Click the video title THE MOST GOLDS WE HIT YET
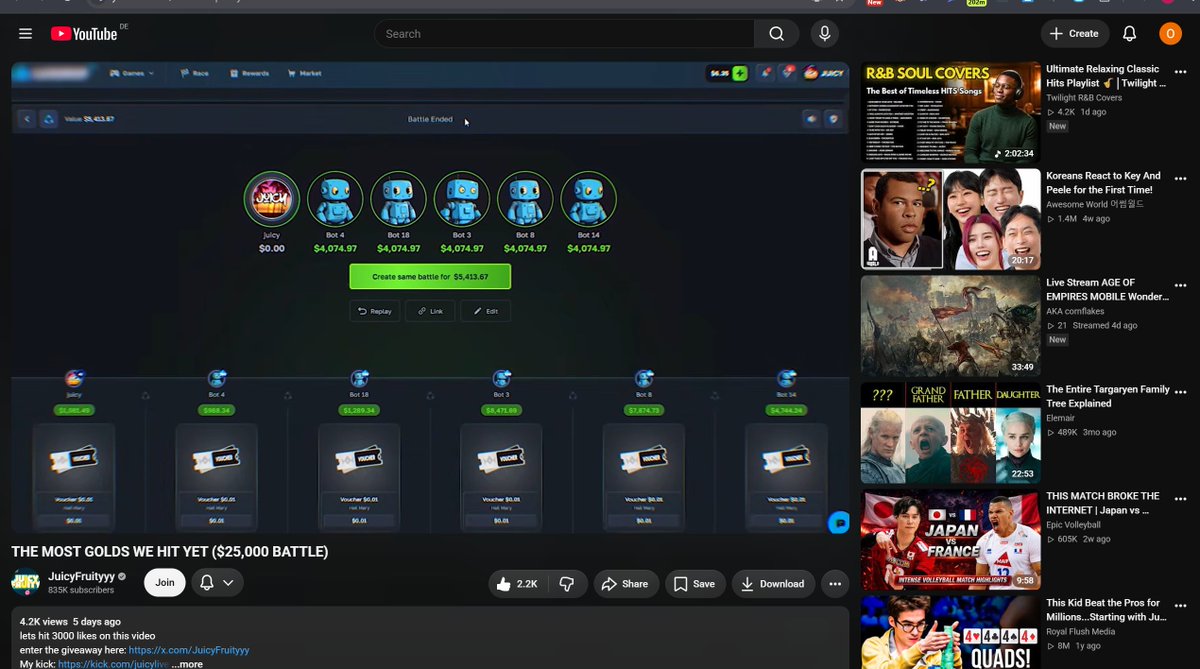This screenshot has height=669, width=1200. pos(170,552)
